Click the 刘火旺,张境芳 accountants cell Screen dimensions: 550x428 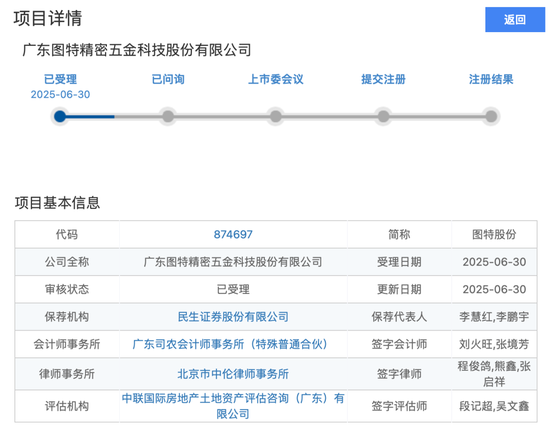pos(494,344)
